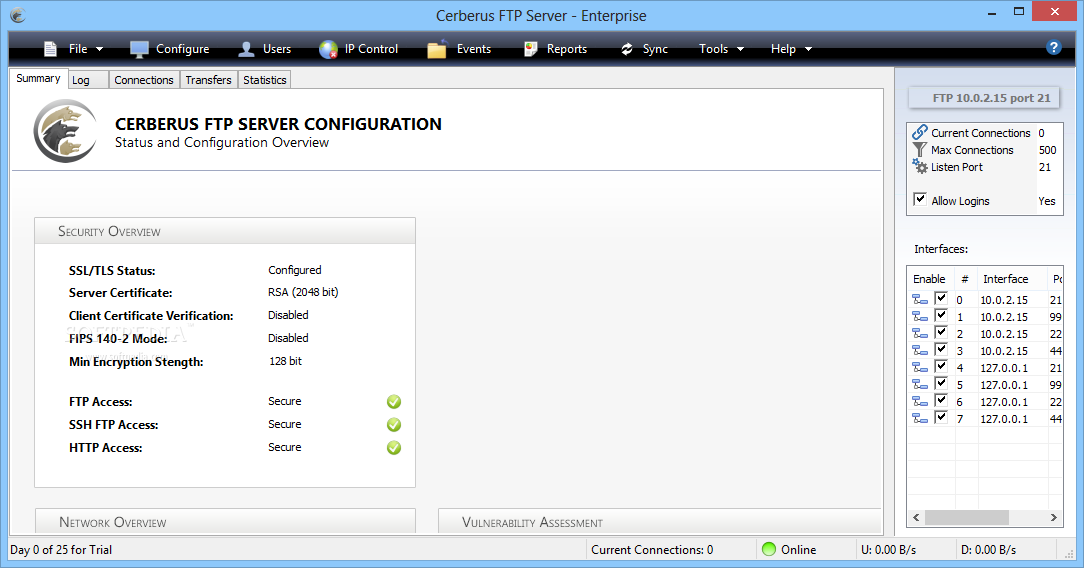Click the green check next to FTP Access

(394, 401)
